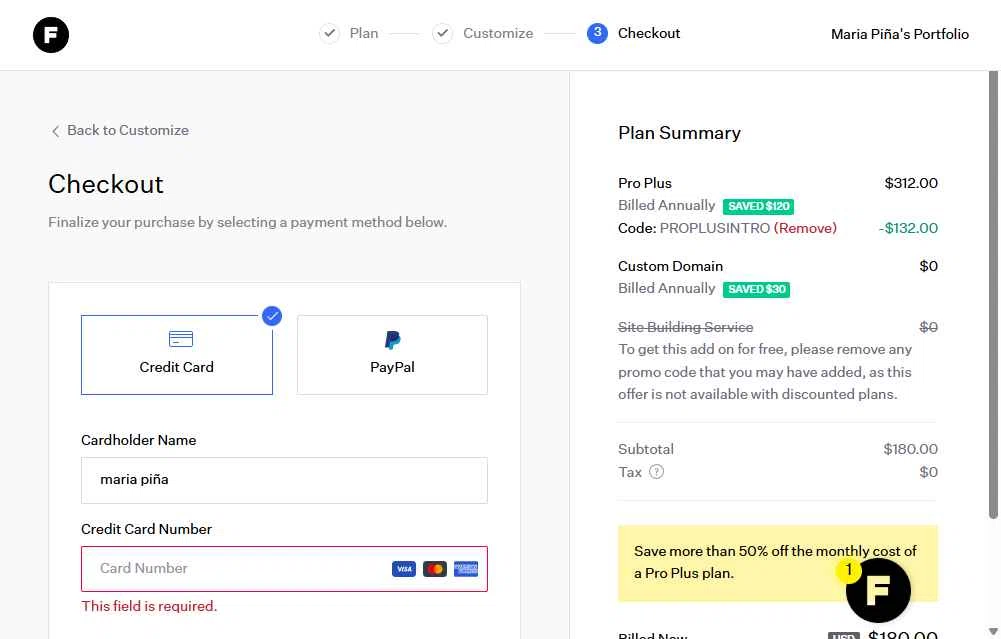Click the Subtotal $180.00 value
This screenshot has width=1001, height=639.
[x=910, y=449]
